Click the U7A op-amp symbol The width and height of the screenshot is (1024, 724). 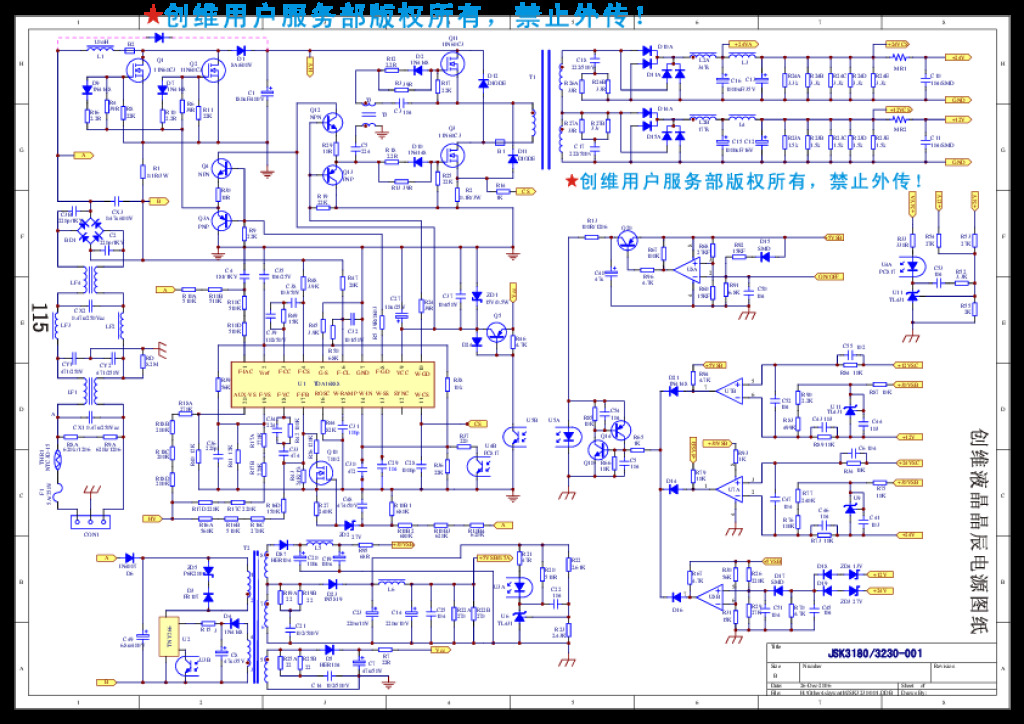pyautogui.click(x=729, y=489)
